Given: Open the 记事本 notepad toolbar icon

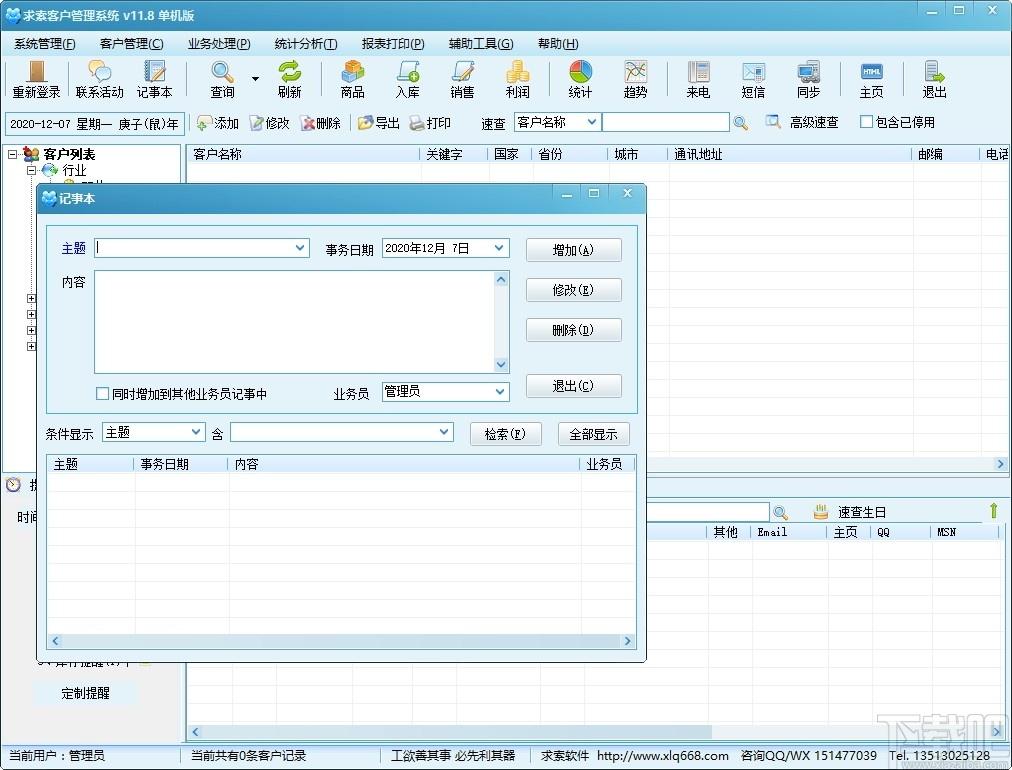Looking at the screenshot, I should pos(154,79).
